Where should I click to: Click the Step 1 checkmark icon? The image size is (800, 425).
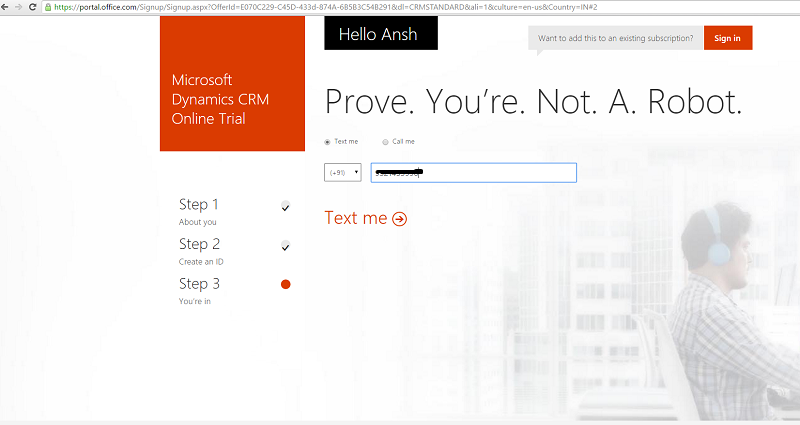(x=285, y=206)
